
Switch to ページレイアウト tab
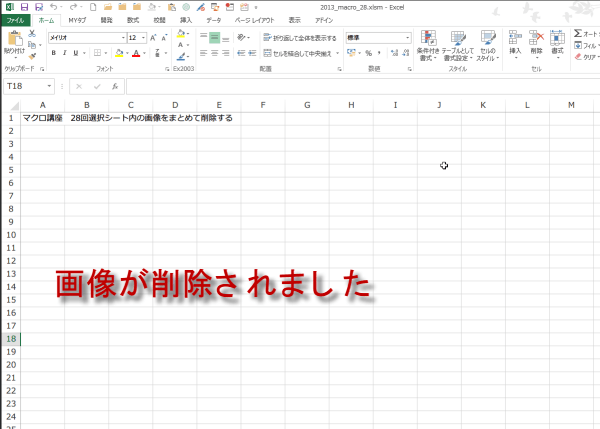(254, 20)
